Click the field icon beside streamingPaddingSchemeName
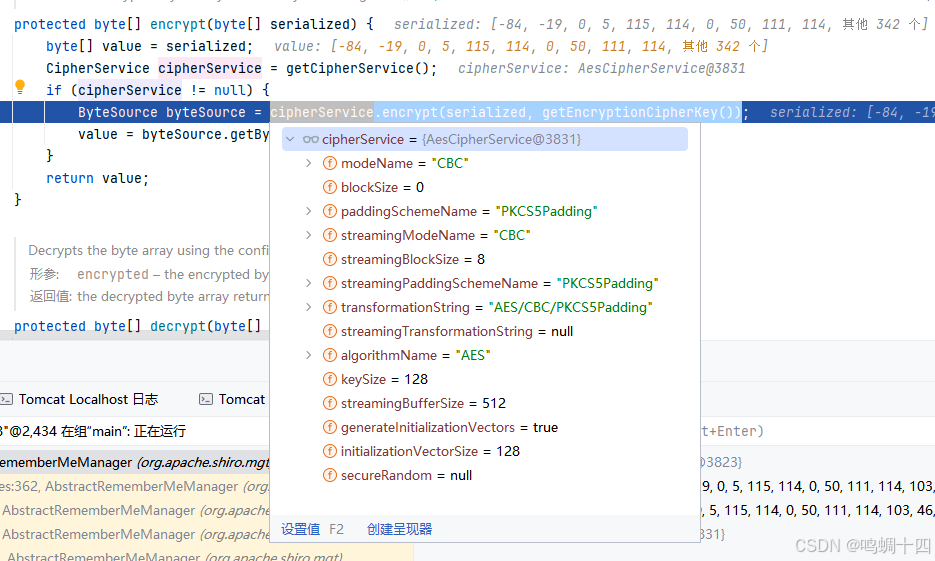935x561 pixels. click(x=330, y=283)
